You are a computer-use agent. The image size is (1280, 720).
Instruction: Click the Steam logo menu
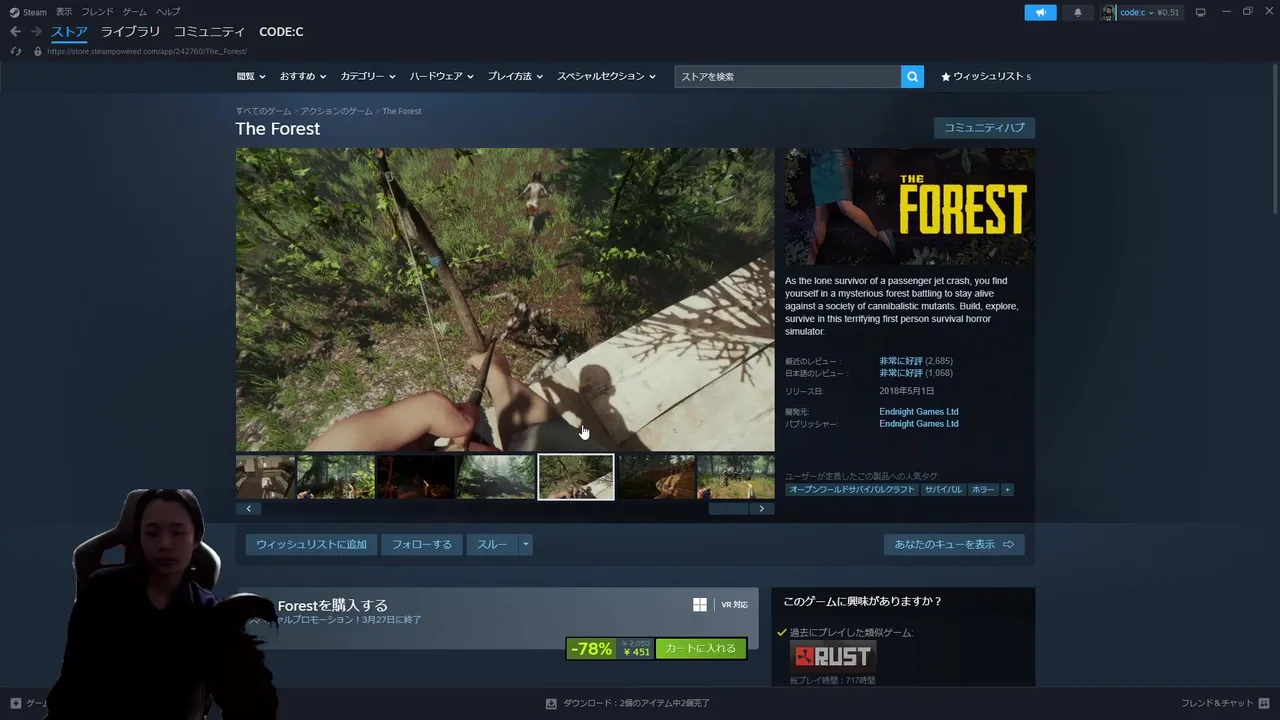(14, 12)
